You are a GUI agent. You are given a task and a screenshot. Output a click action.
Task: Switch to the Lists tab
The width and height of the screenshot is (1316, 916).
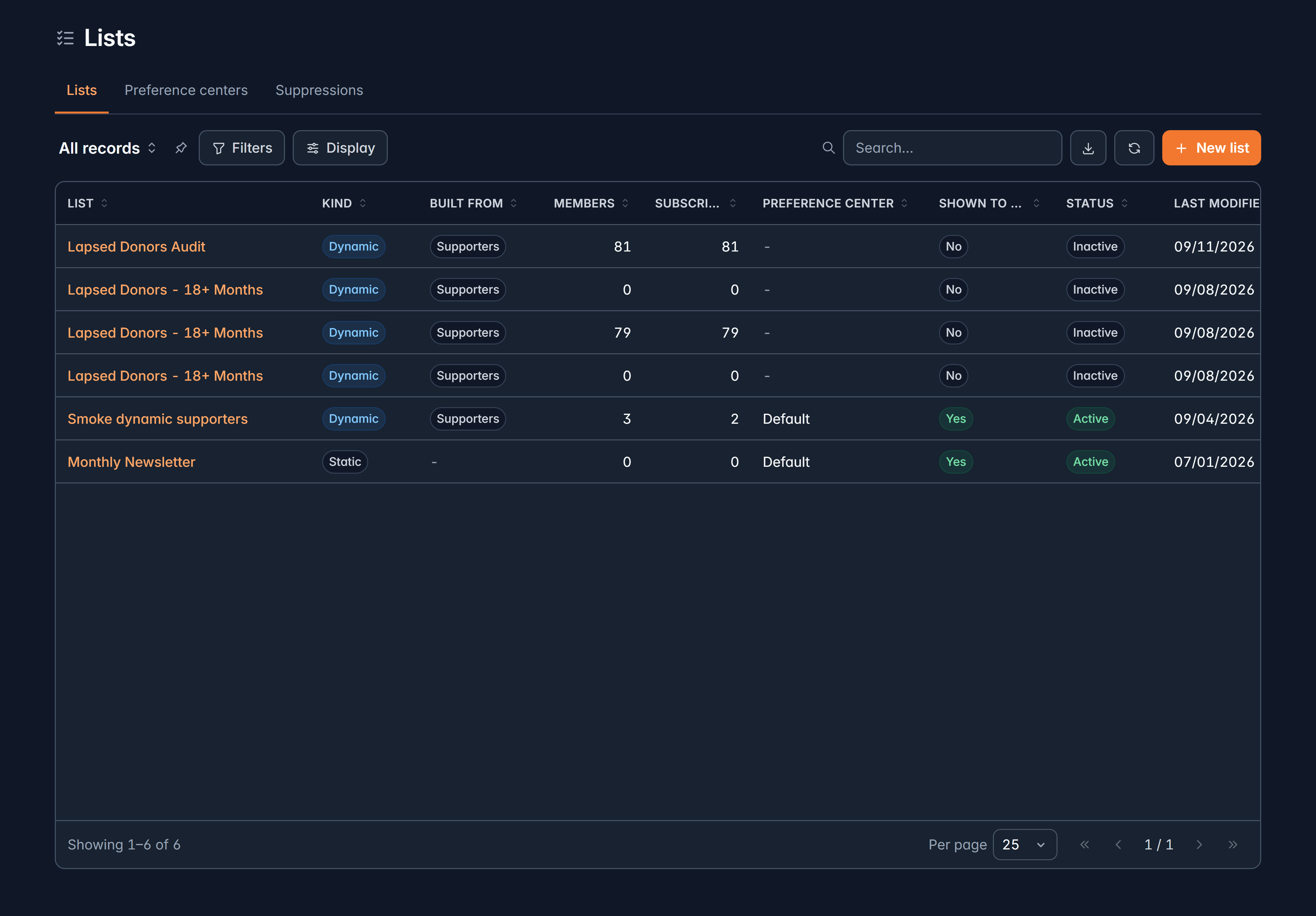pos(81,90)
